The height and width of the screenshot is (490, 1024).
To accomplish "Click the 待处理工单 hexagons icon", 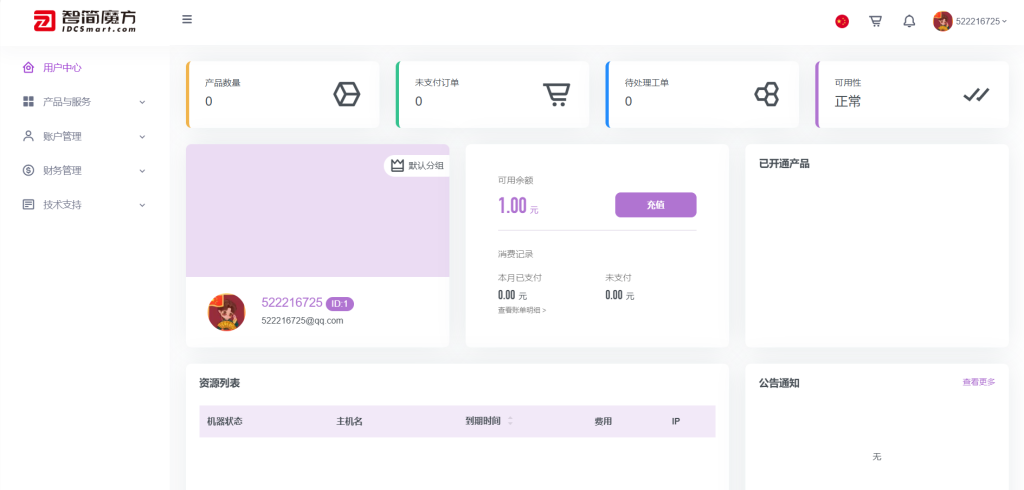I will click(x=767, y=95).
